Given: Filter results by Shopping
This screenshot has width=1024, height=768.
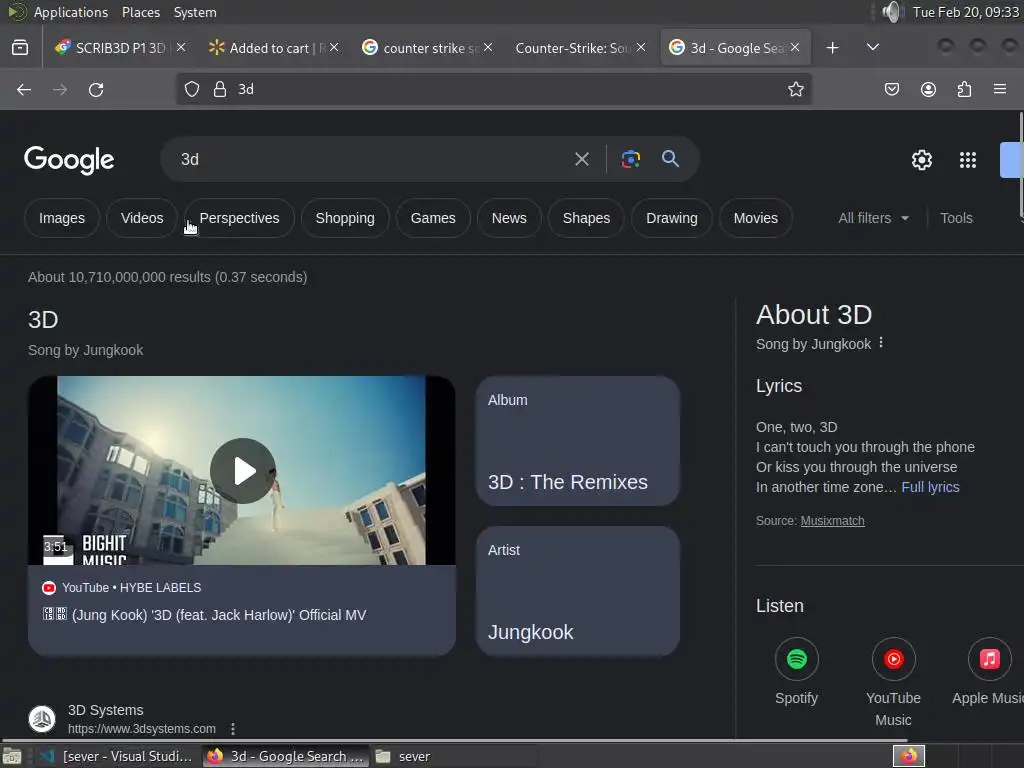Looking at the screenshot, I should pos(345,218).
